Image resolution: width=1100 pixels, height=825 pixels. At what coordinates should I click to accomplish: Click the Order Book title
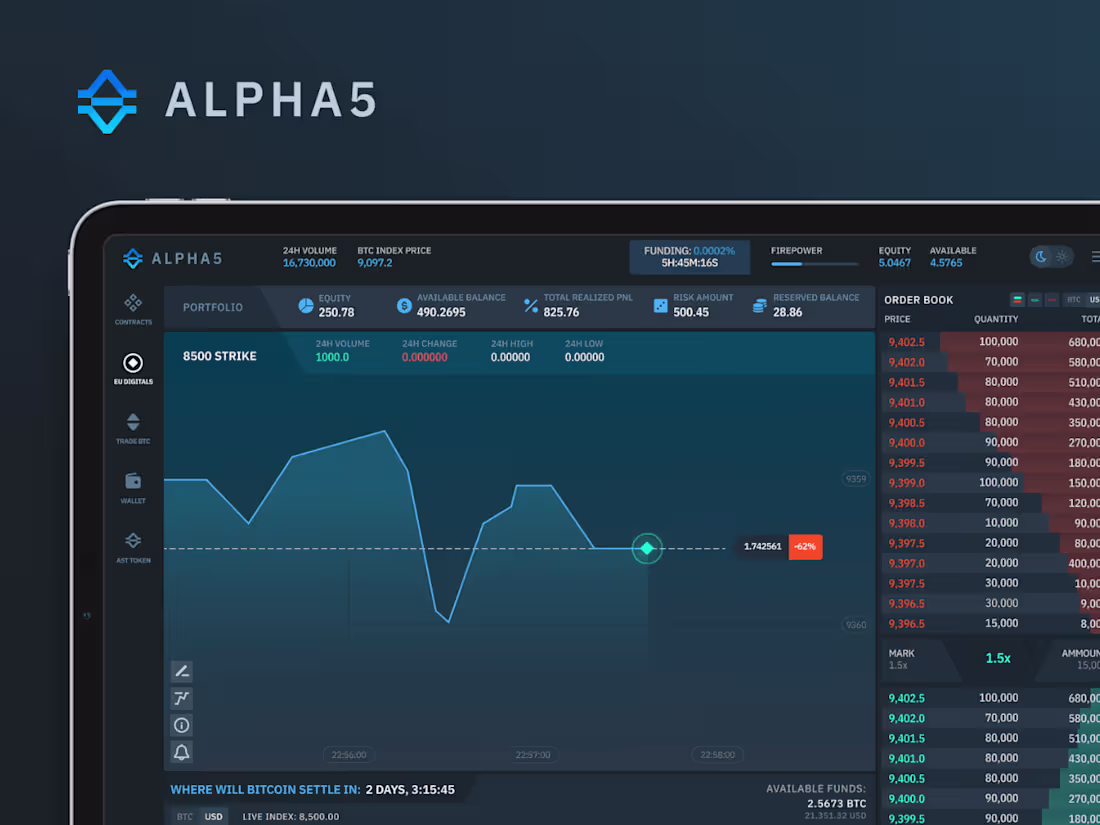[x=918, y=300]
